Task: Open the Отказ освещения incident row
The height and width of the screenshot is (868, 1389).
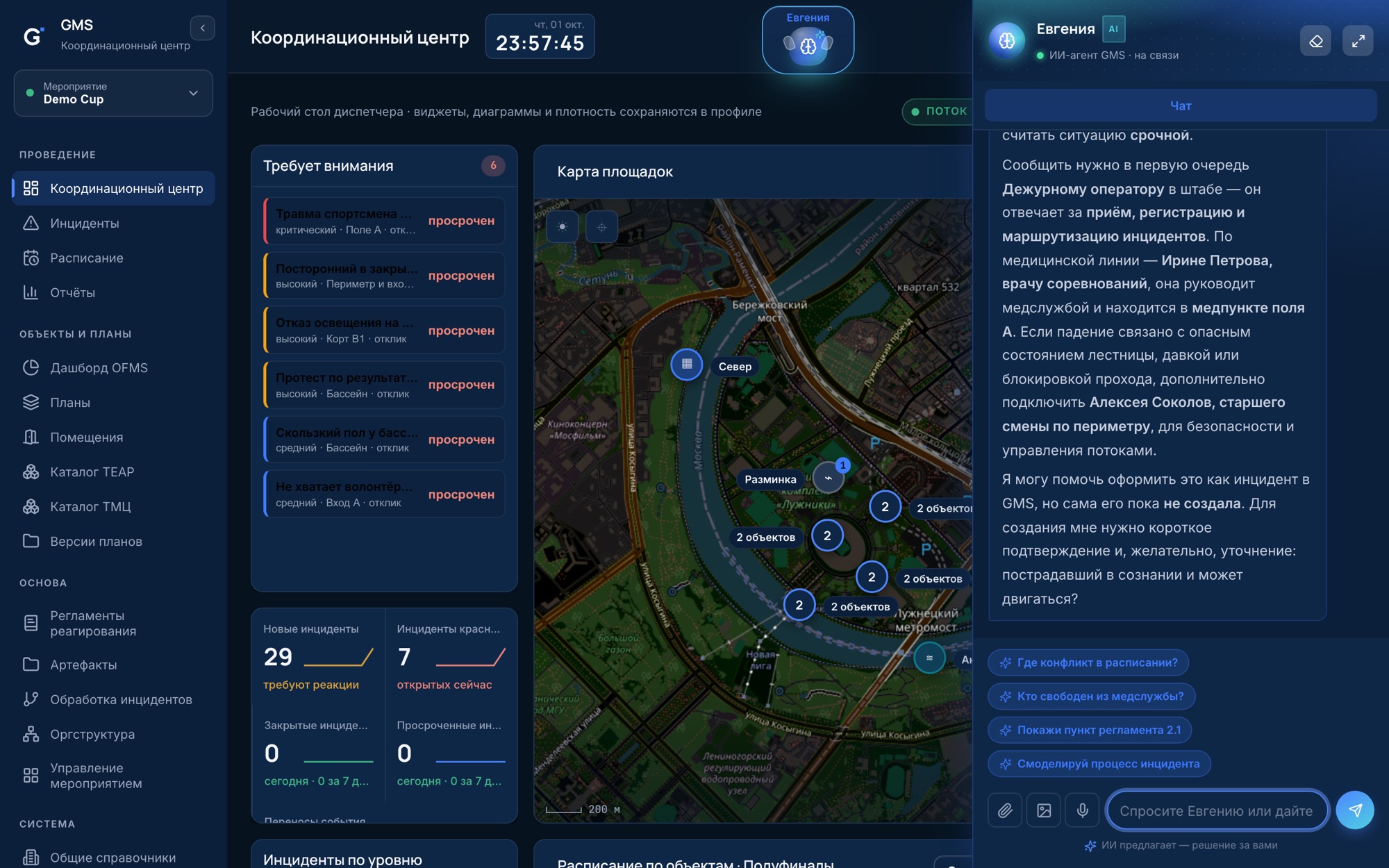Action: (x=385, y=331)
